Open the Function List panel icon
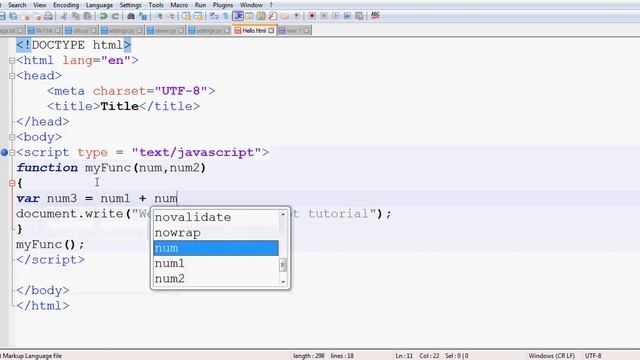Viewport: 640px width, 360px height. [x=272, y=16]
